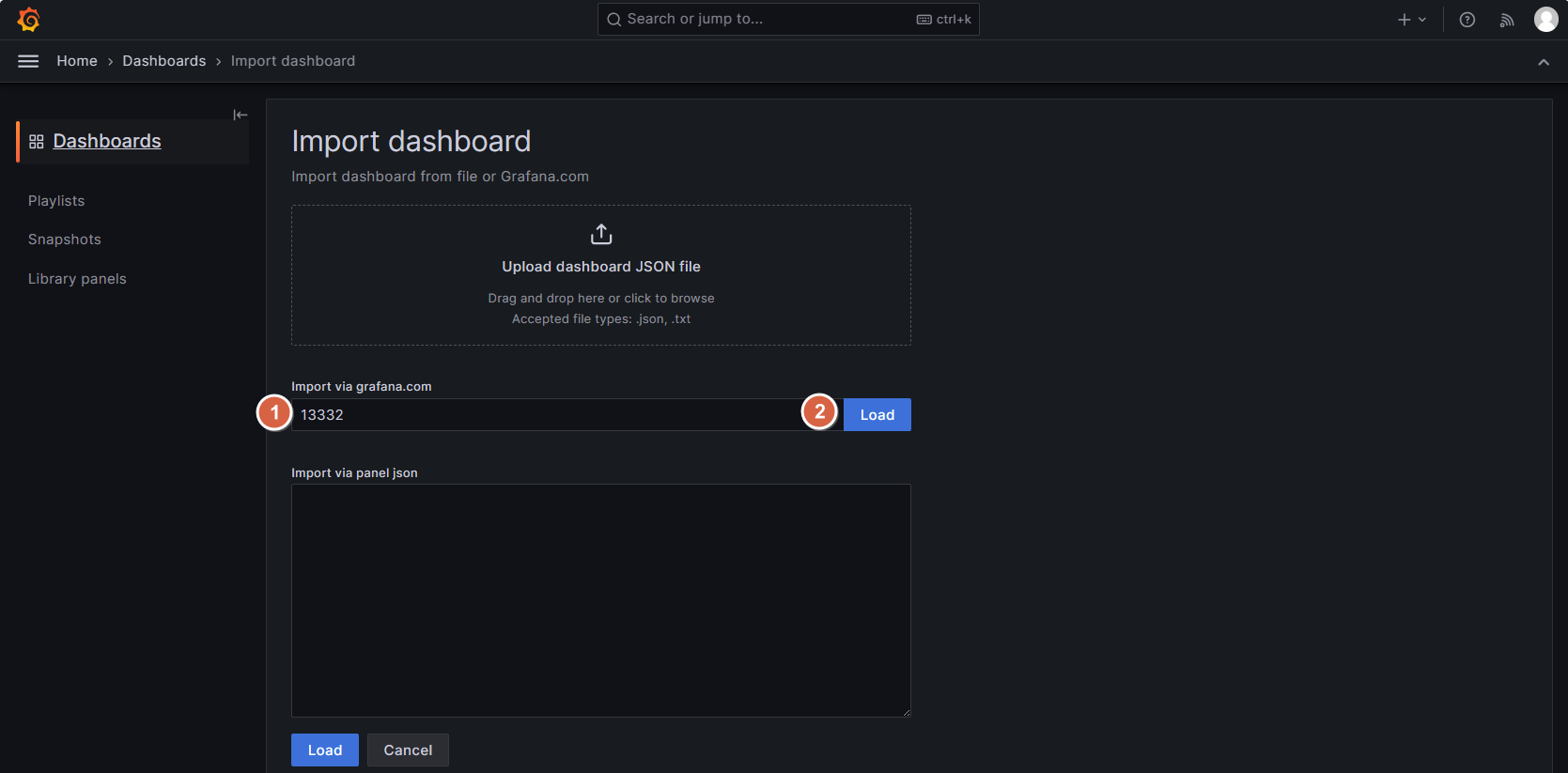This screenshot has width=1568, height=773.
Task: Click the search magnifier icon
Action: tap(614, 20)
